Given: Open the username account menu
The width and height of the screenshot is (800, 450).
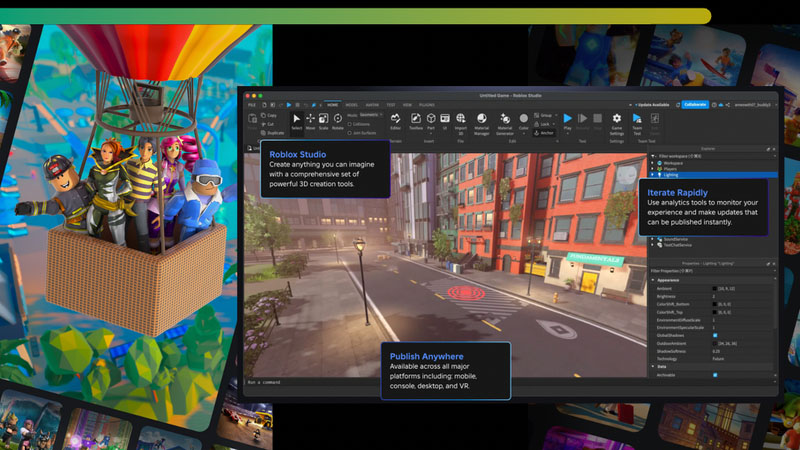Looking at the screenshot, I should coord(754,105).
